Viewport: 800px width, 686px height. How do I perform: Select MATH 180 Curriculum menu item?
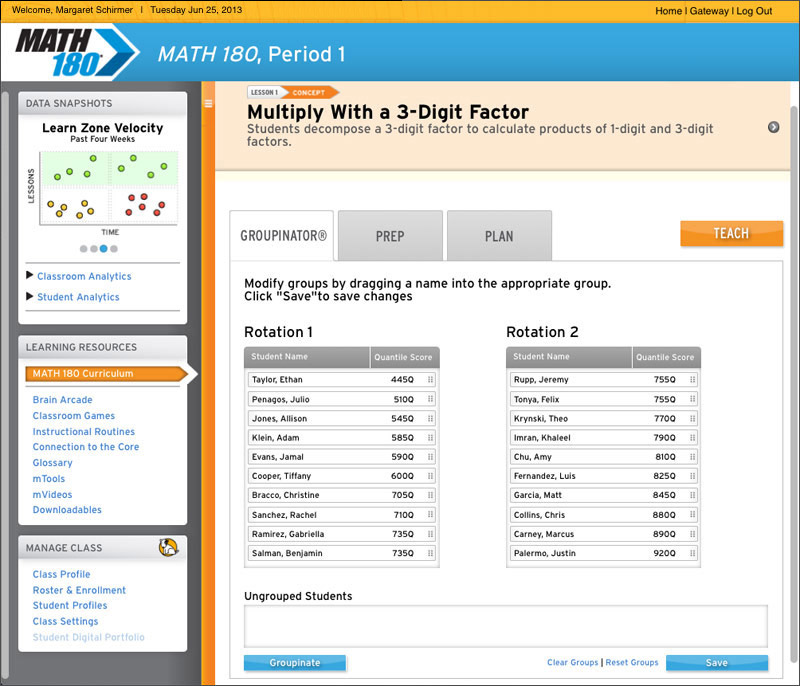click(107, 373)
